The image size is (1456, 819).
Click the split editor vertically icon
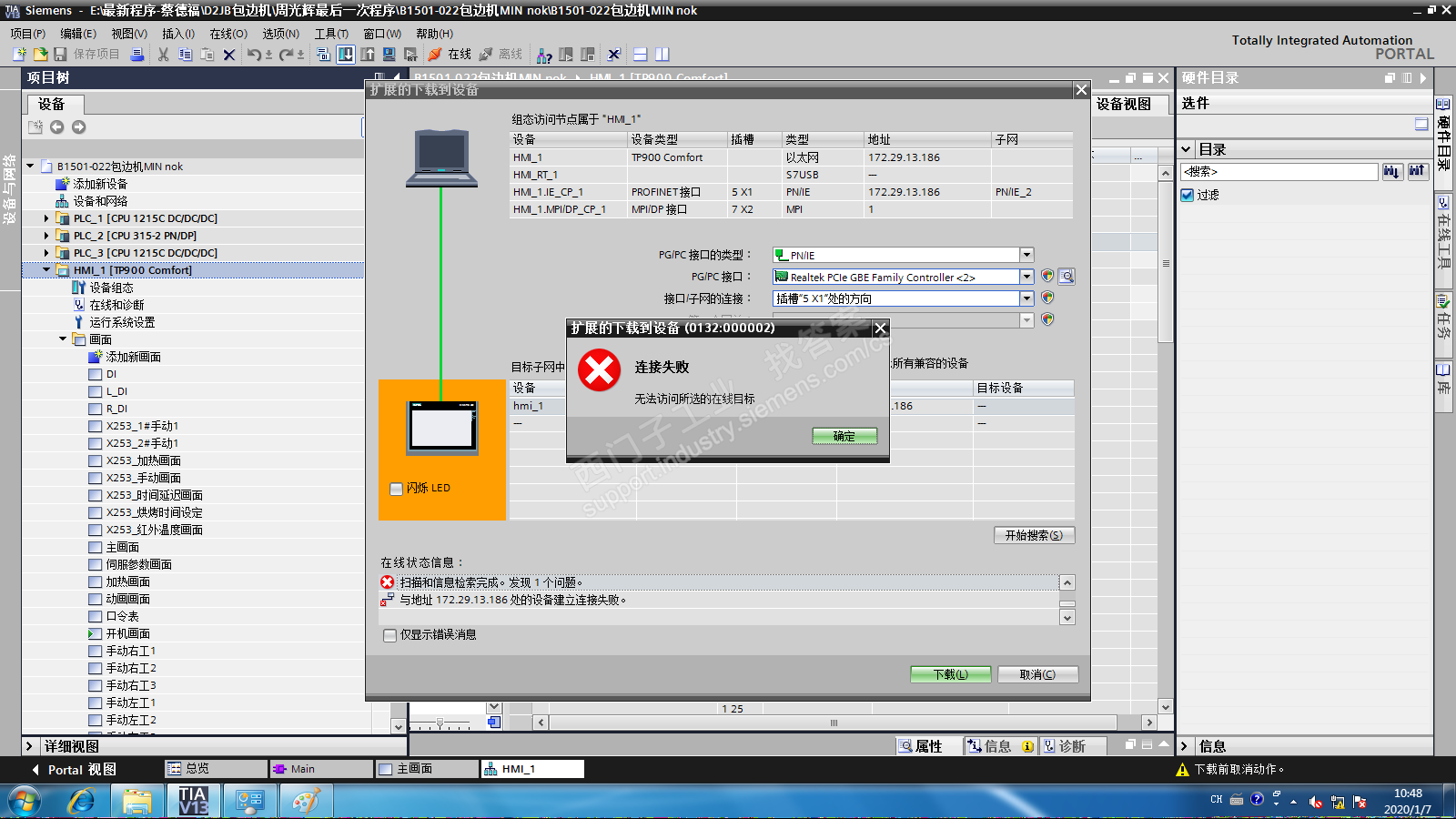(x=662, y=55)
